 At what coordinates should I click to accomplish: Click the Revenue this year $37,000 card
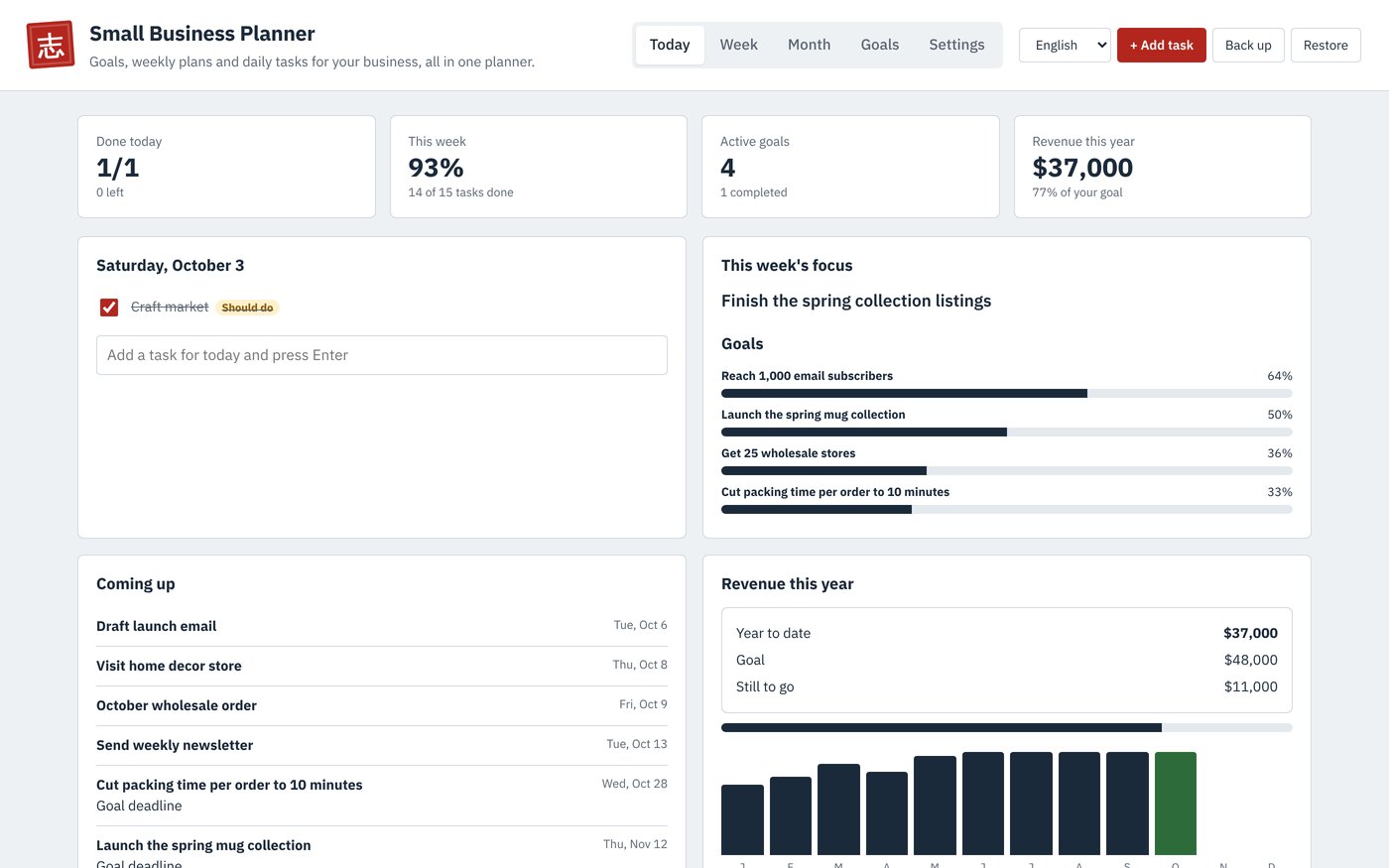(x=1163, y=167)
